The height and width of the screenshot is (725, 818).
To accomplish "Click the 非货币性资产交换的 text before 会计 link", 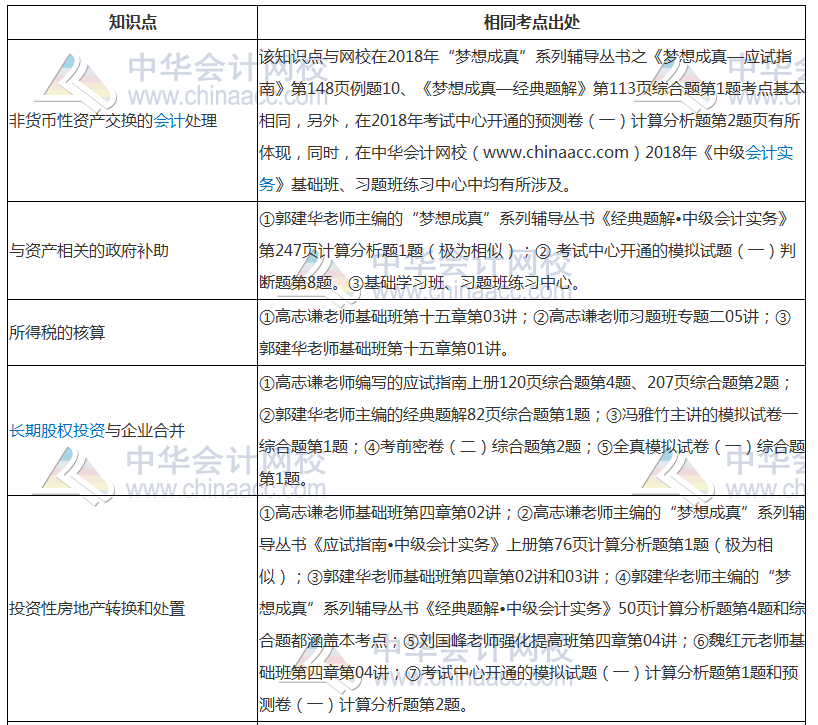I will pos(81,121).
